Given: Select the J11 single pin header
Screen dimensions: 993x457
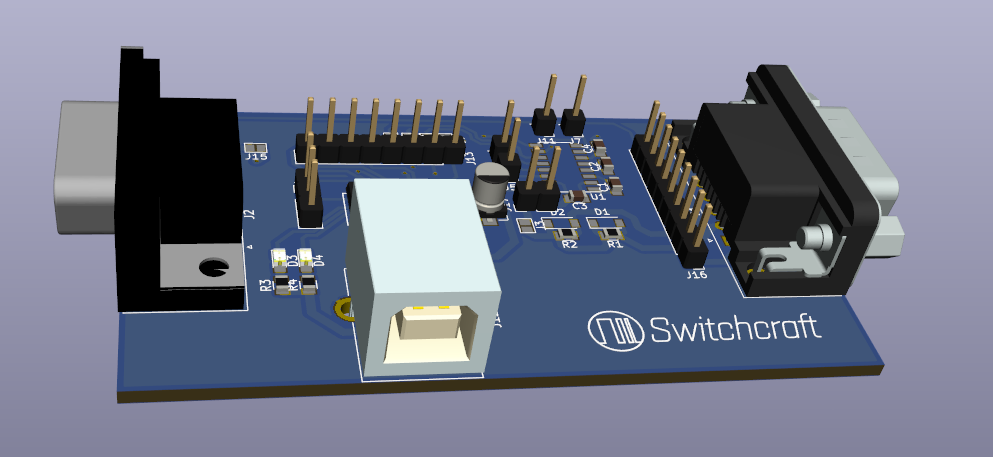Looking at the screenshot, I should pos(545,106).
